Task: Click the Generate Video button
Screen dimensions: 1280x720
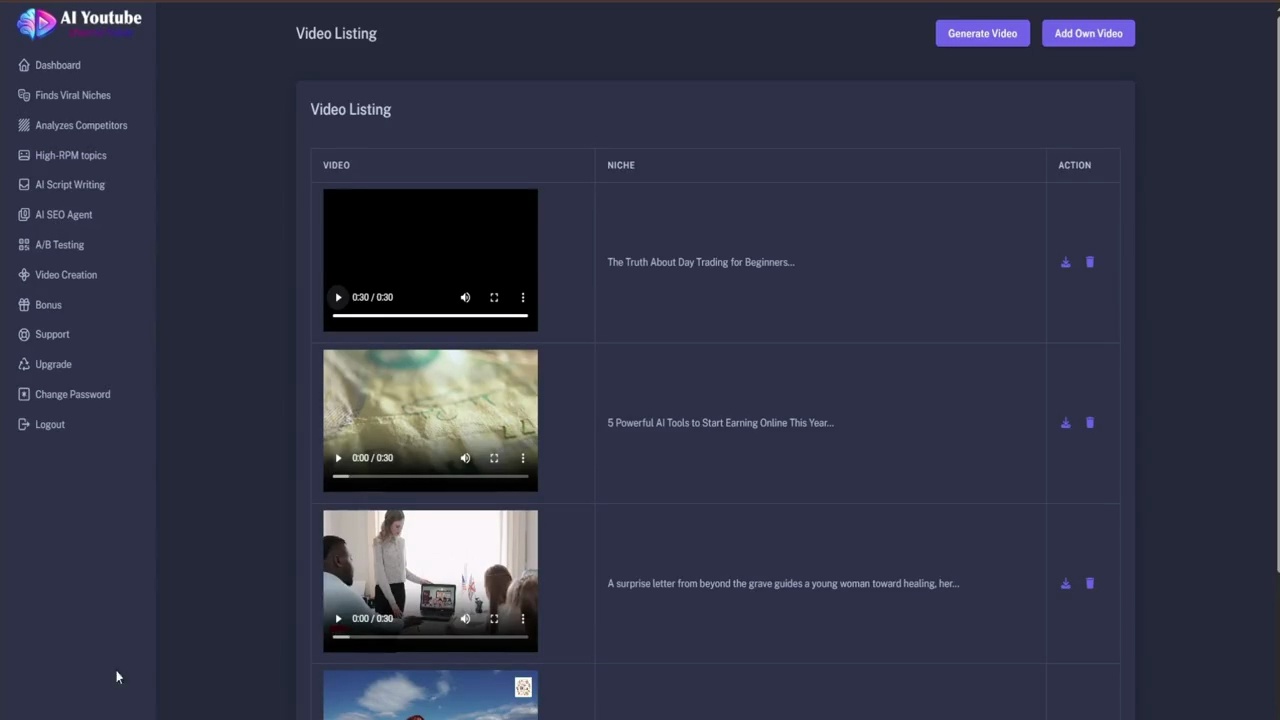Action: pos(982,33)
